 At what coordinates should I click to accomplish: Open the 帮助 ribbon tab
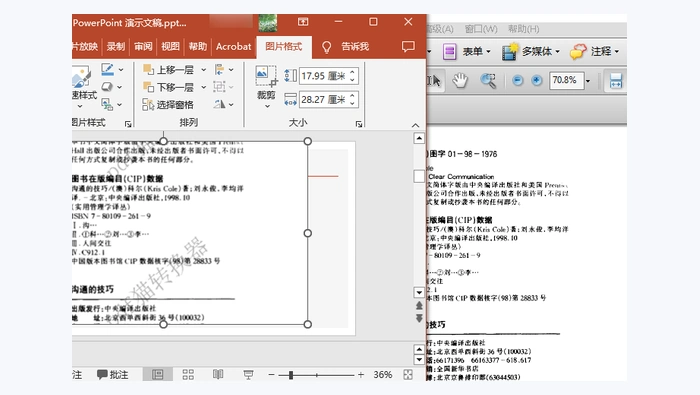click(197, 46)
